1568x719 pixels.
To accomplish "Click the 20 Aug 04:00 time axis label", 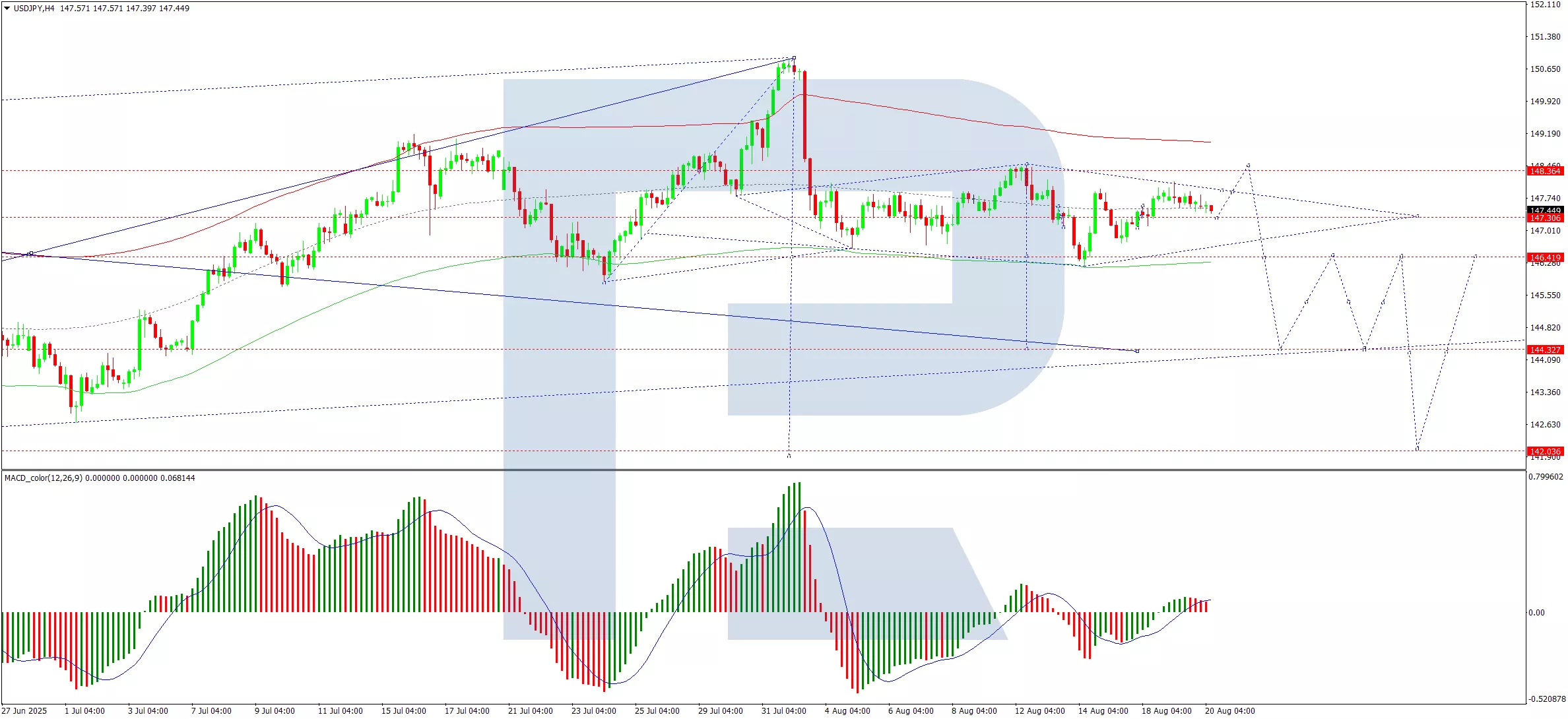I will (x=1229, y=711).
